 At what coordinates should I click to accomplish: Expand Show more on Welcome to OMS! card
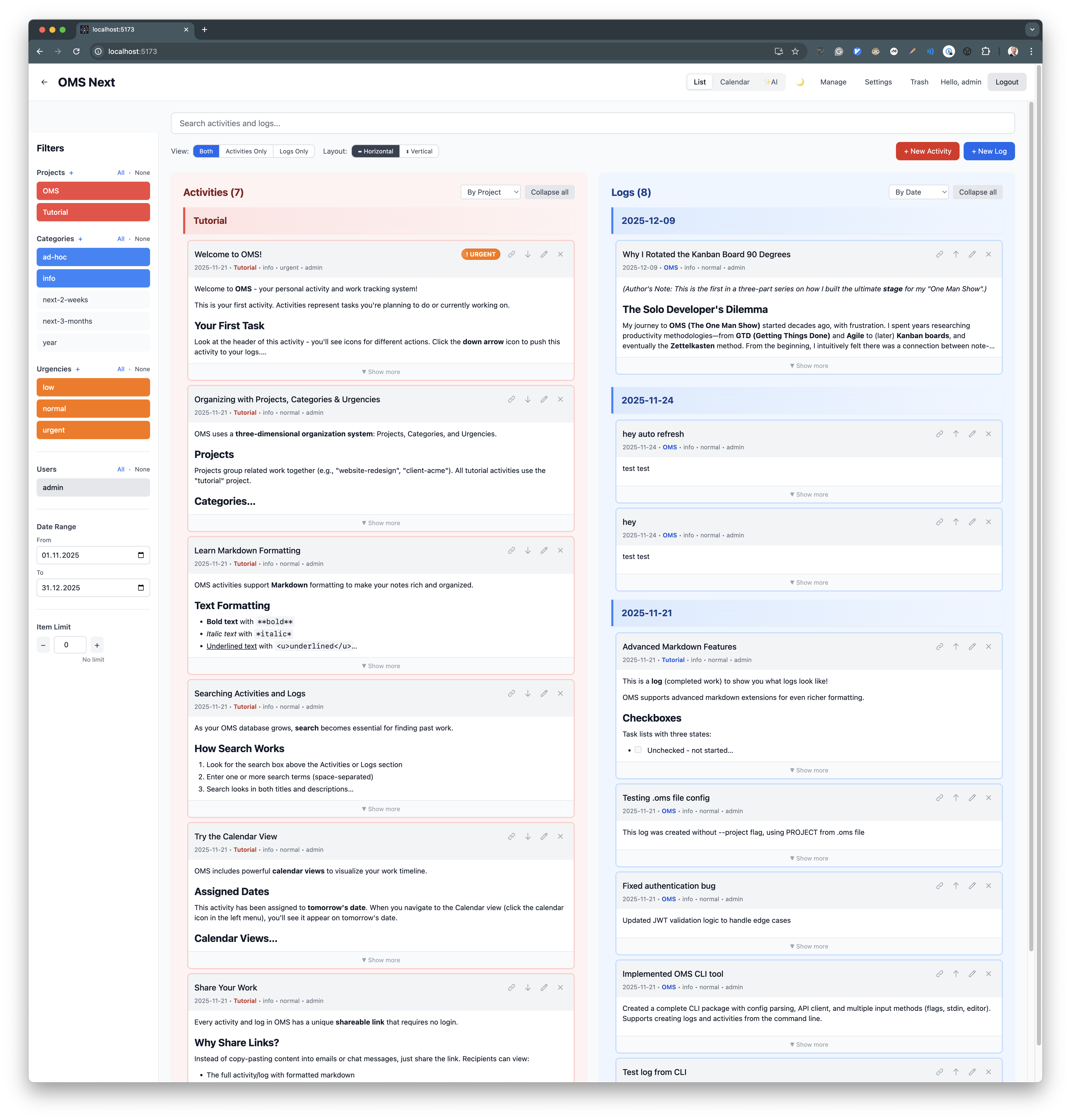click(x=381, y=372)
